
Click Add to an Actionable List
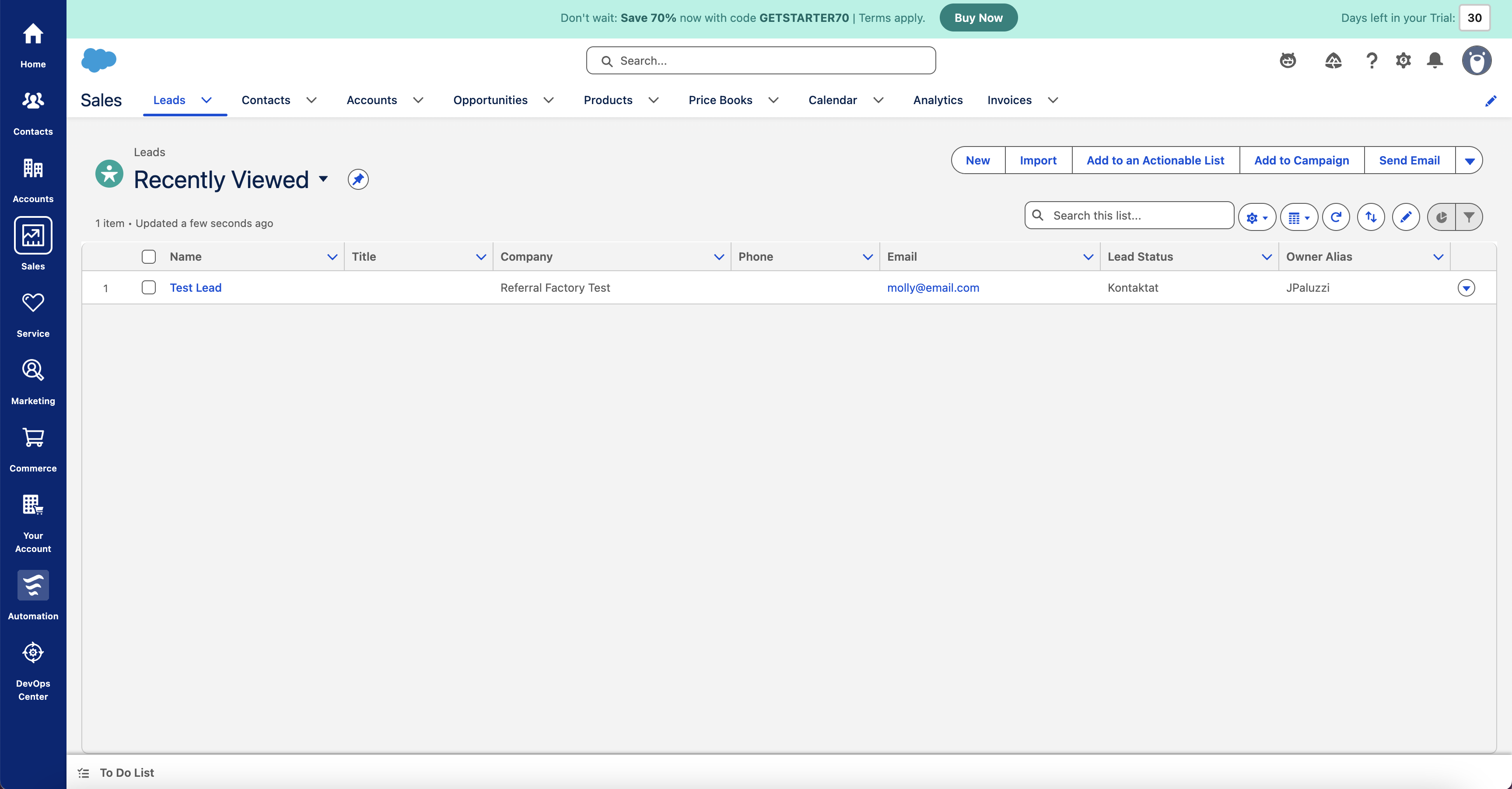pyautogui.click(x=1156, y=161)
